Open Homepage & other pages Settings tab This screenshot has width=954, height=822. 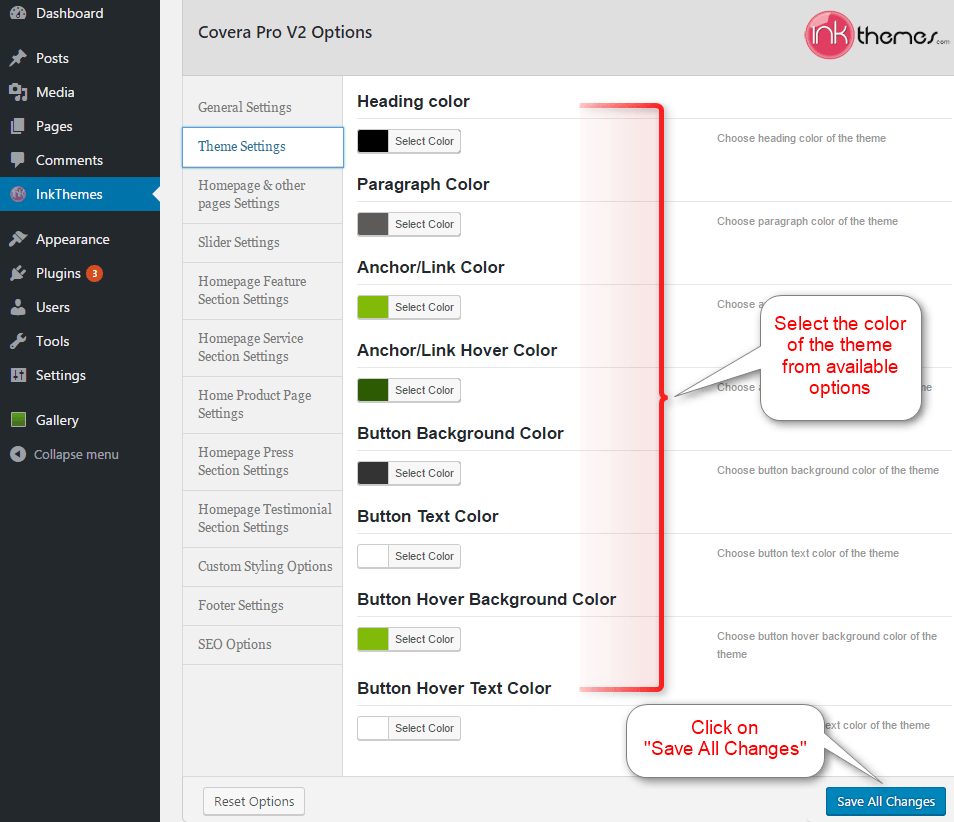pyautogui.click(x=262, y=195)
